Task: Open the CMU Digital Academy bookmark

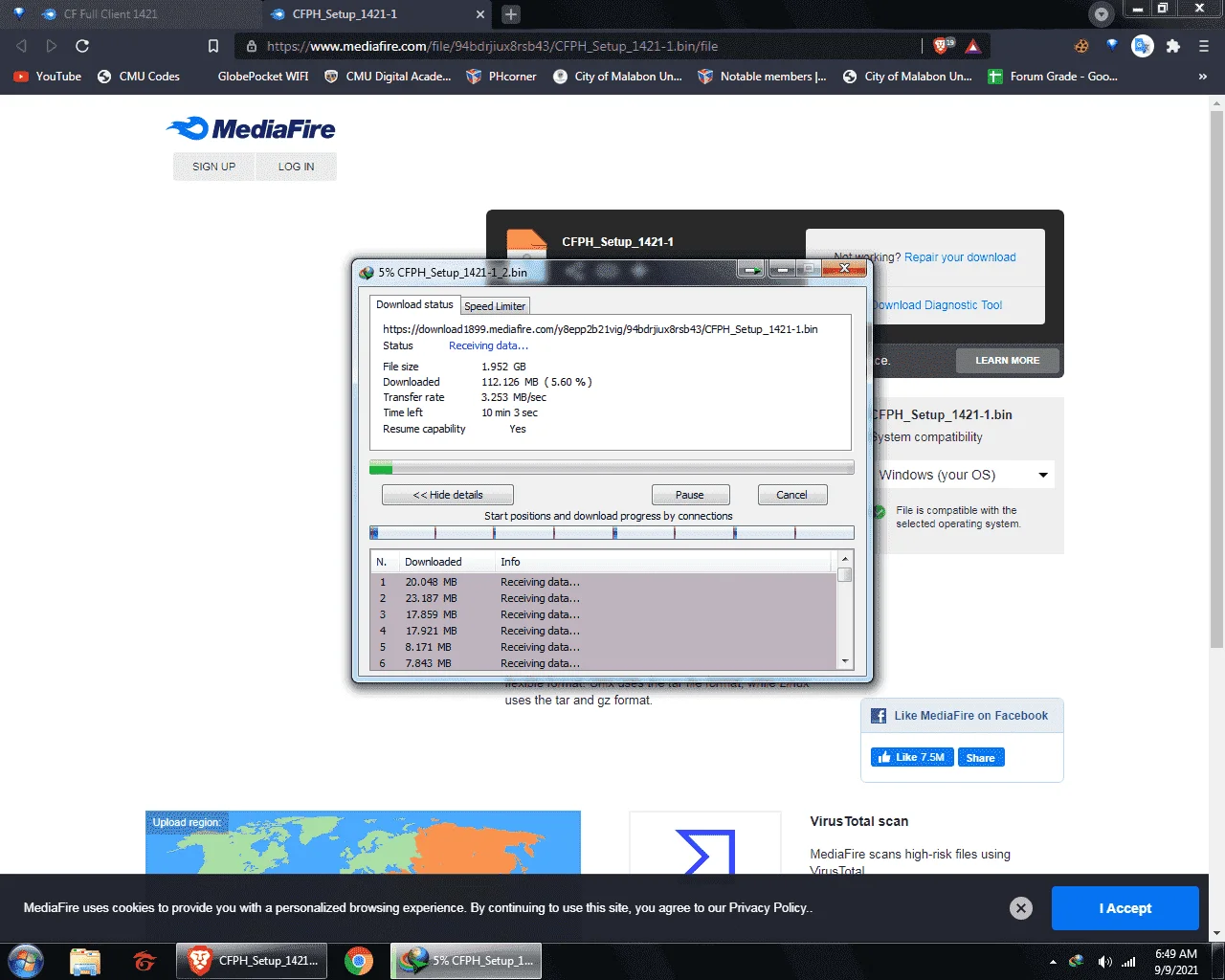Action: click(x=388, y=77)
